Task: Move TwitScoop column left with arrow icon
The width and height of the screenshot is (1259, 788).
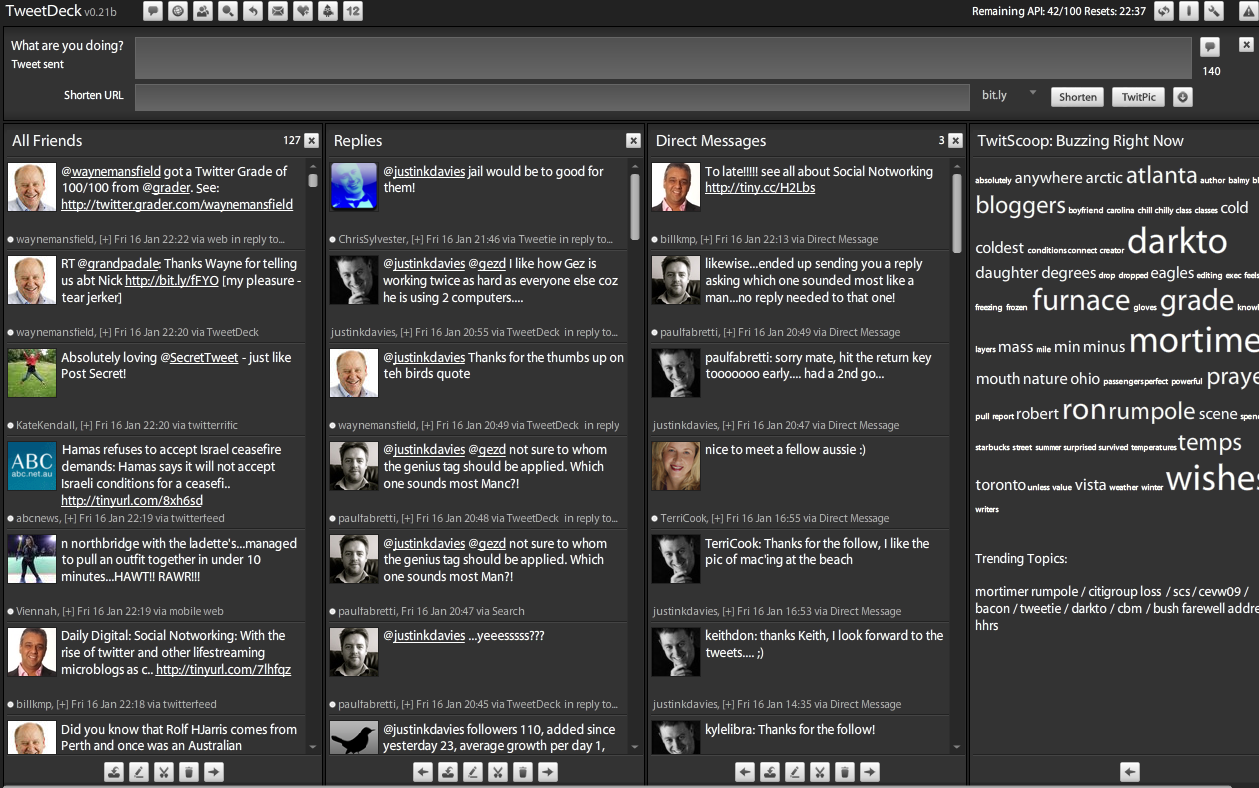Action: [1129, 772]
